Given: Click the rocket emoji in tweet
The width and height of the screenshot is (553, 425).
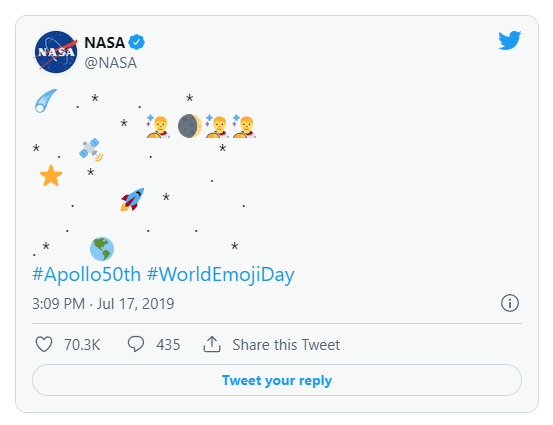Looking at the screenshot, I should click(132, 200).
